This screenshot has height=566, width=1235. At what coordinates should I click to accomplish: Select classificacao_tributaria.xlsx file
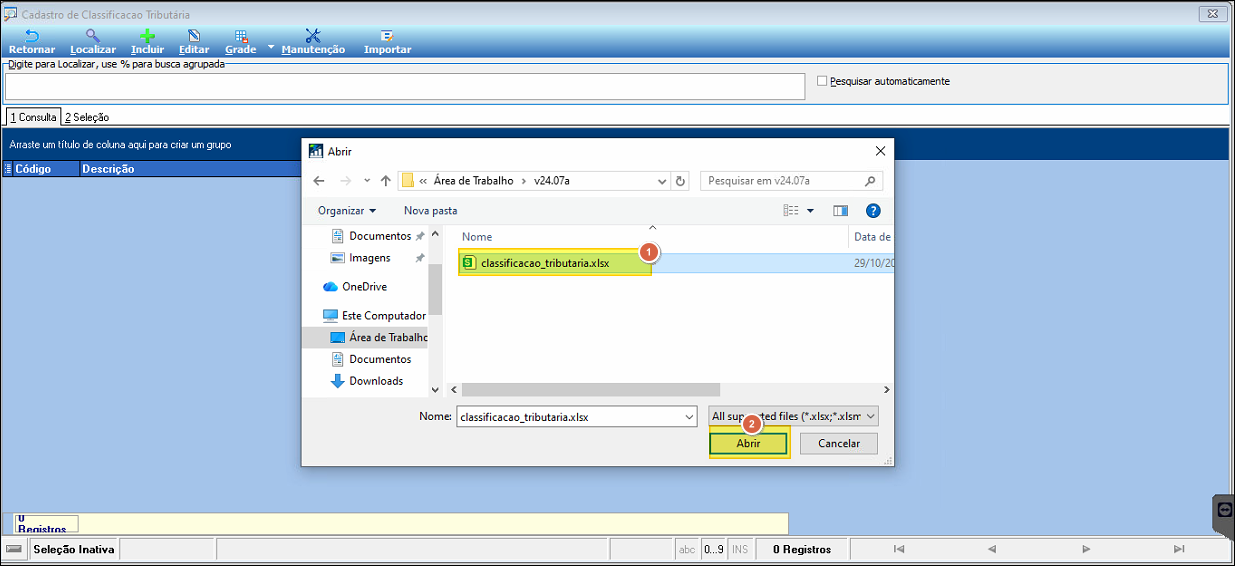(545, 263)
